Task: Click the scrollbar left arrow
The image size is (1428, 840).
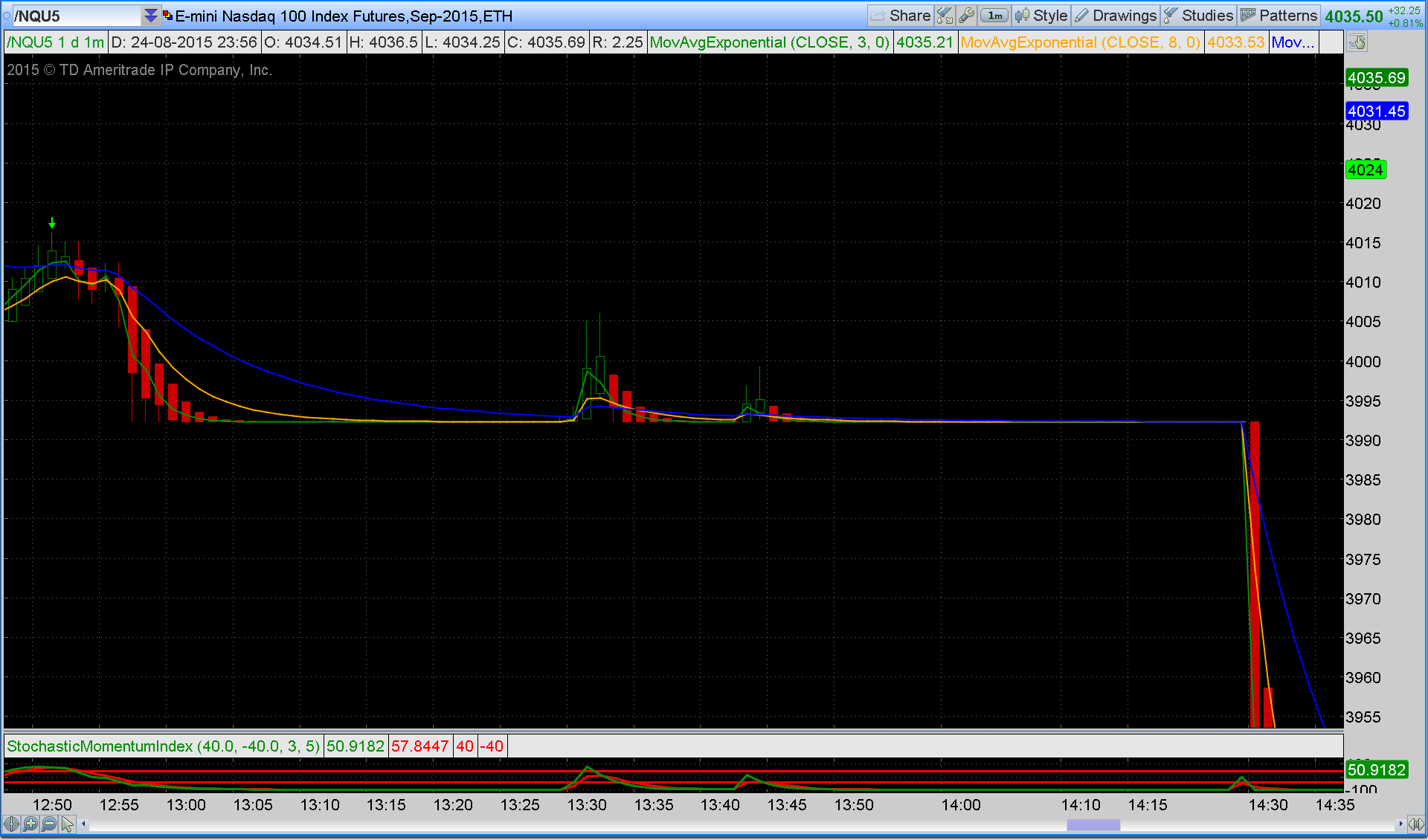Action: coord(84,824)
